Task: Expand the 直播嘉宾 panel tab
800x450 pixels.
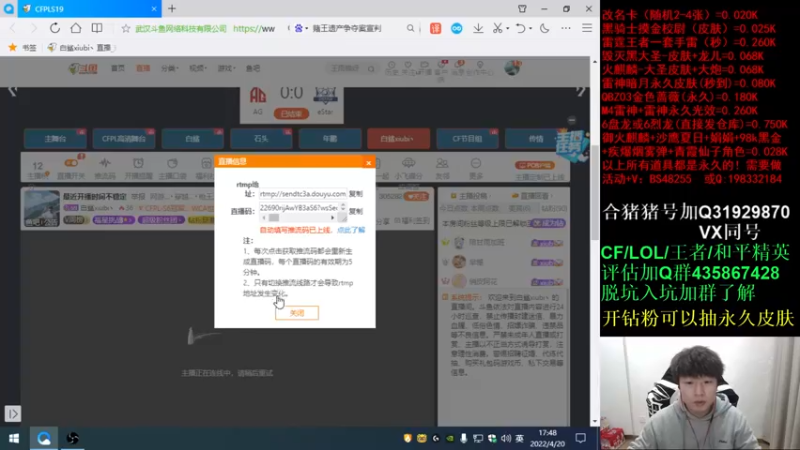Action: tap(533, 196)
